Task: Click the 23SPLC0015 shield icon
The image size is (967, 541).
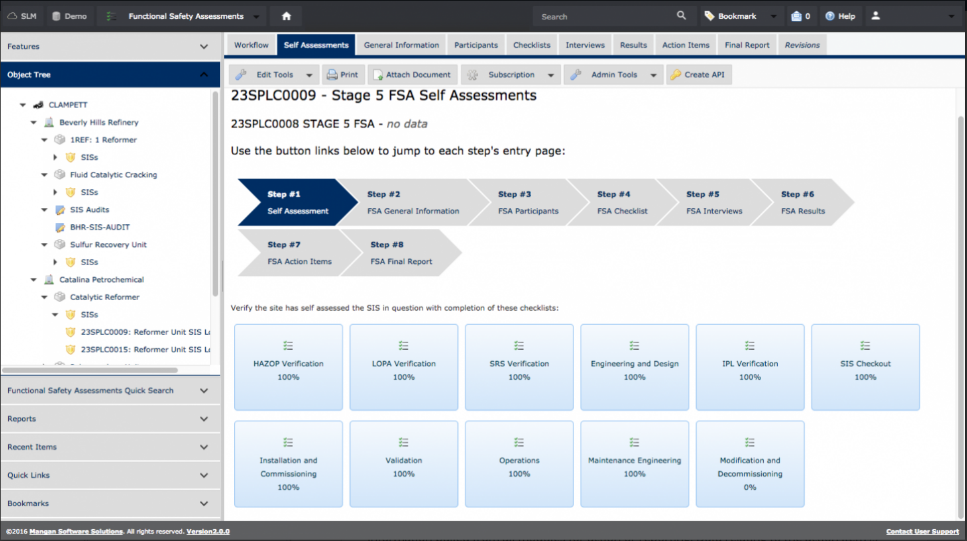Action: [x=70, y=349]
